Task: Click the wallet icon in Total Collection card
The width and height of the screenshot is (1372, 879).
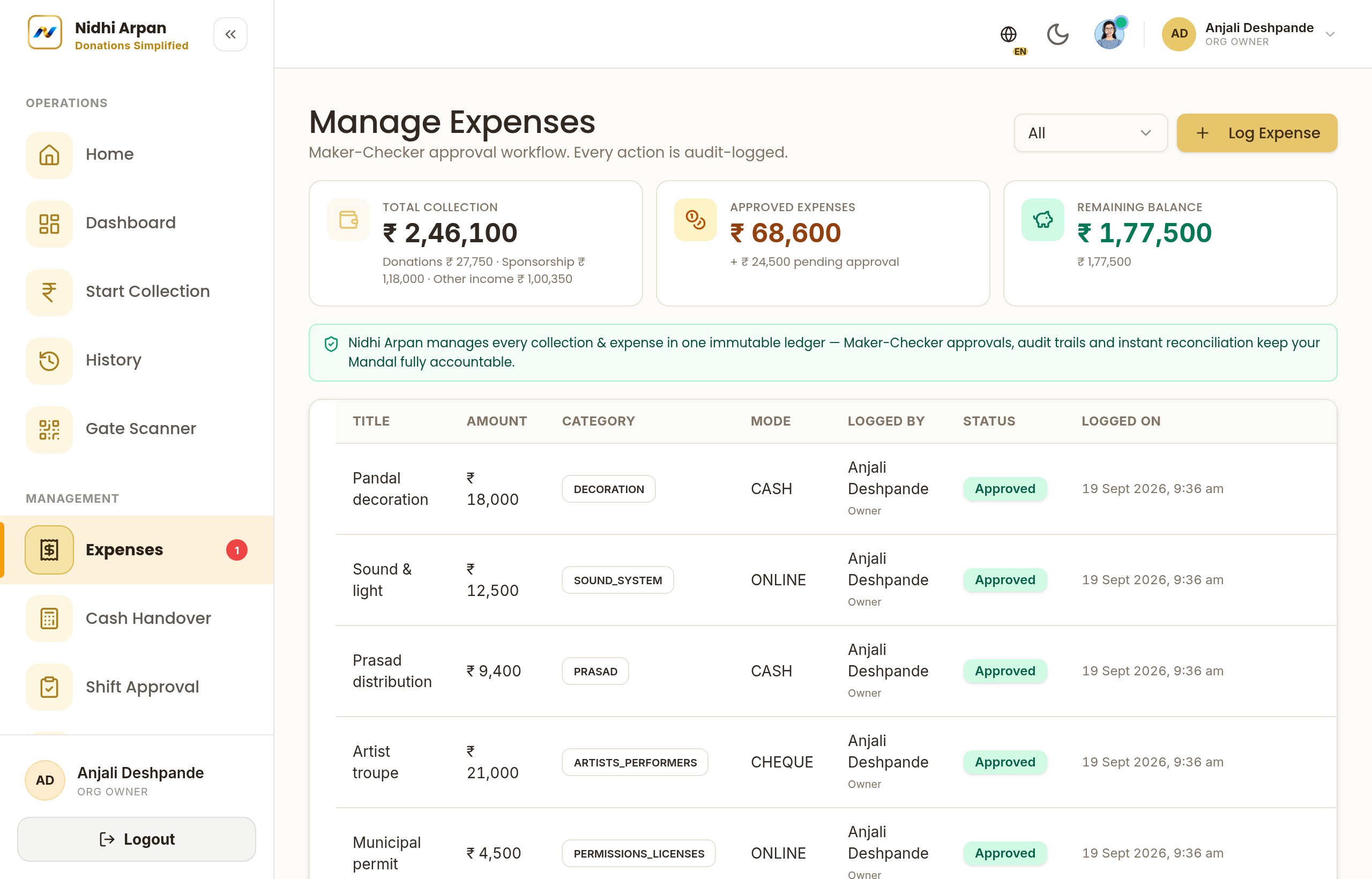Action: click(x=349, y=219)
